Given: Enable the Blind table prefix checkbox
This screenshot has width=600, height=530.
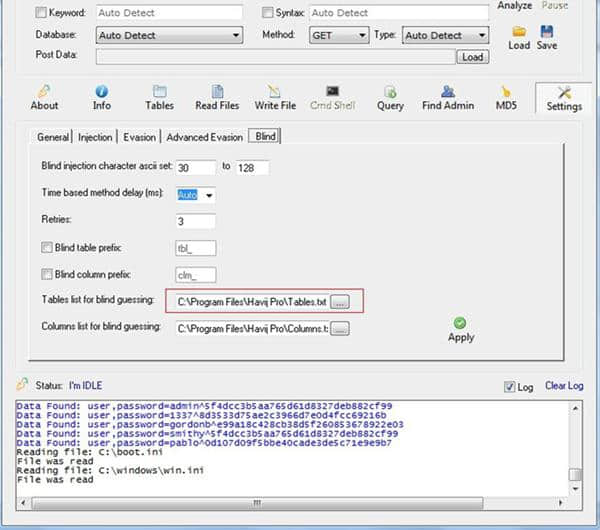Looking at the screenshot, I should tap(48, 248).
